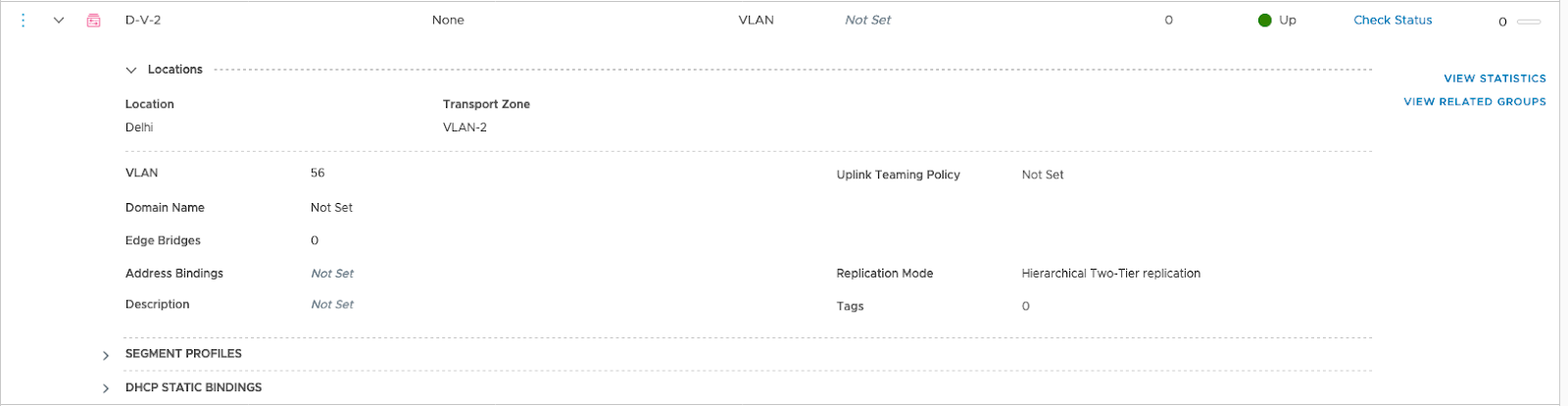
Task: Expand the SEGMENT PROFILES section
Action: (106, 355)
